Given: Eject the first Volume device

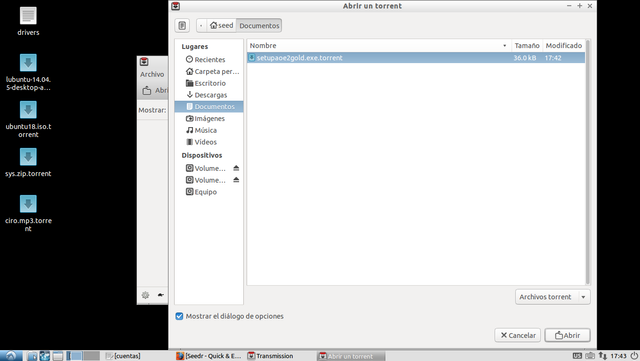Looking at the screenshot, I should (x=236, y=168).
